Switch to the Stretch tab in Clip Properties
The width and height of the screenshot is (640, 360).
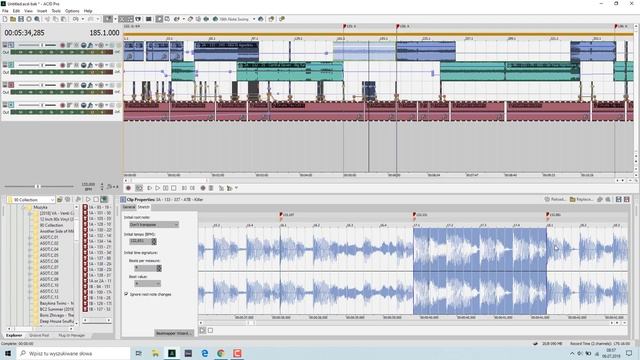pyautogui.click(x=143, y=207)
